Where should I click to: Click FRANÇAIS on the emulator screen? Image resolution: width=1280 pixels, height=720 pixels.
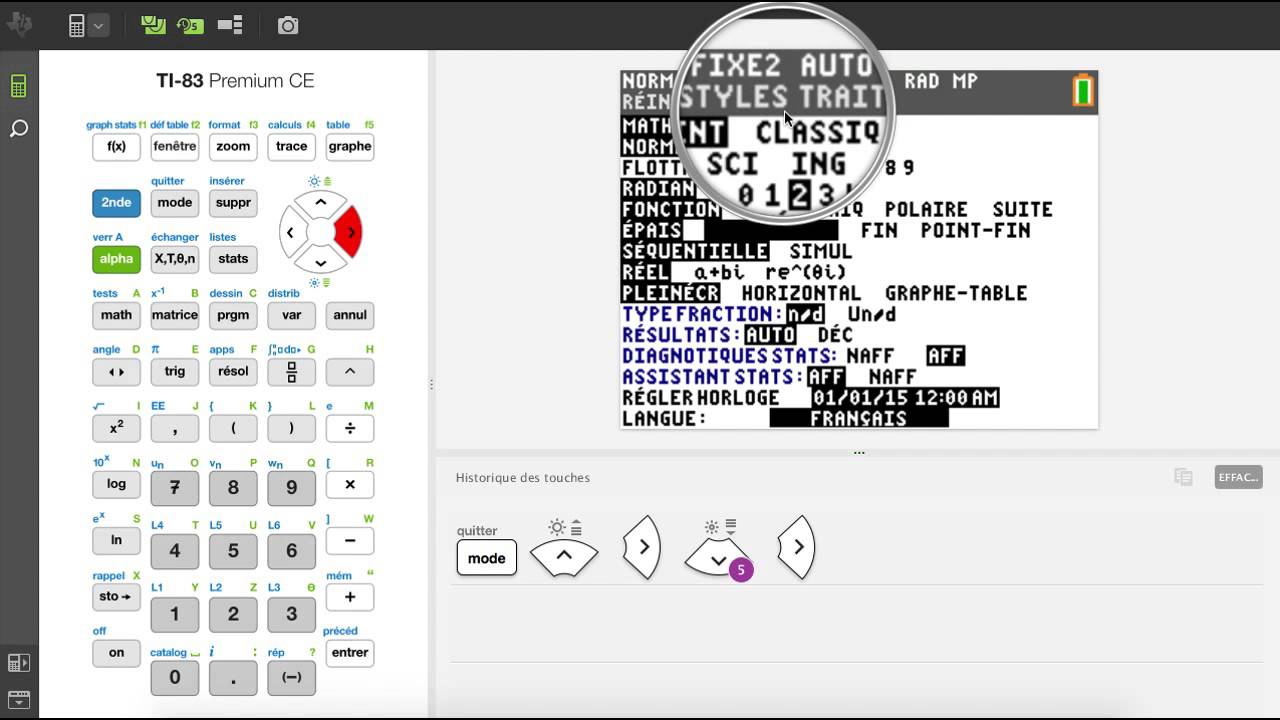pos(859,419)
